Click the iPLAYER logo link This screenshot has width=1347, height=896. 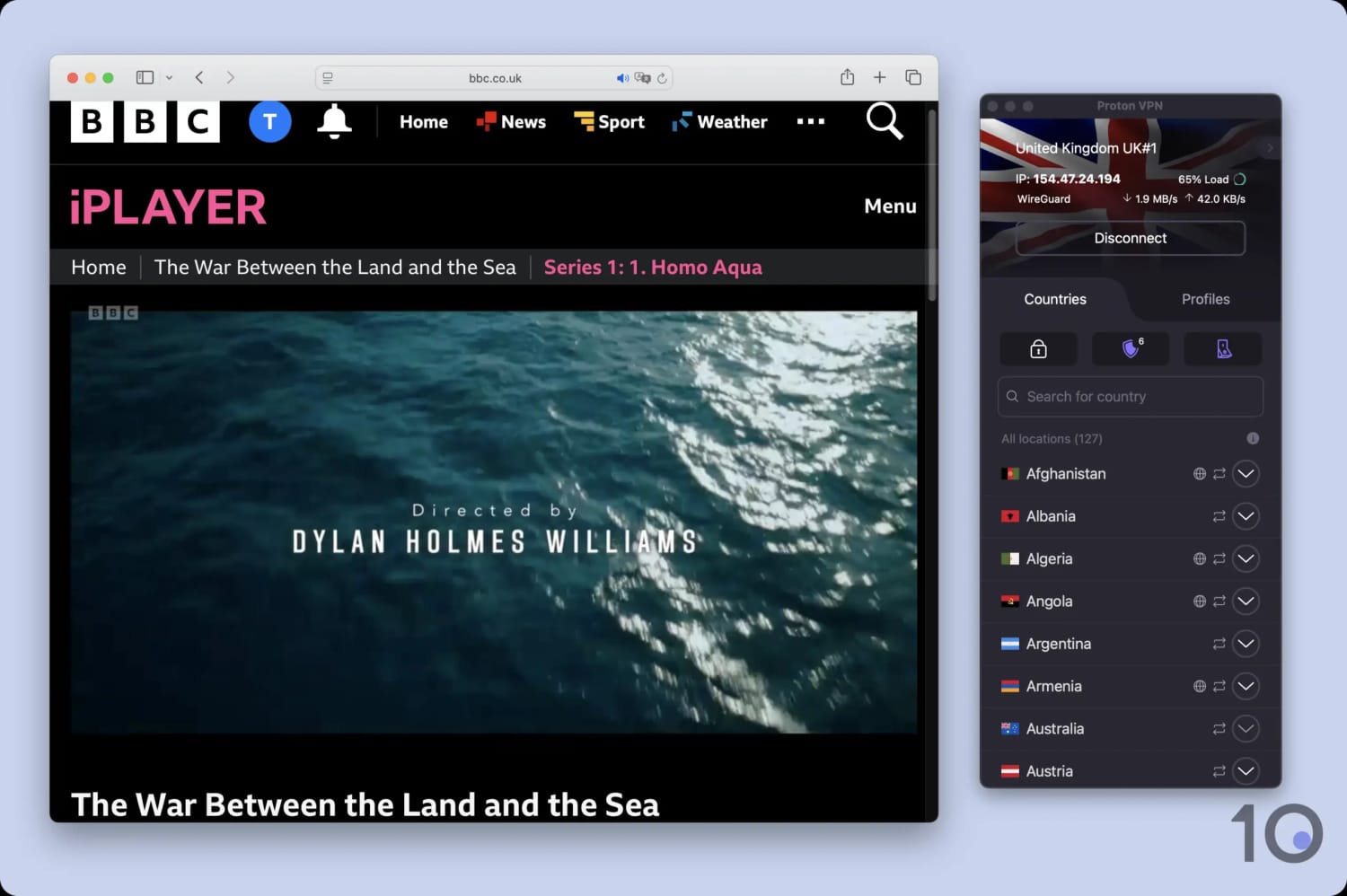(x=168, y=207)
